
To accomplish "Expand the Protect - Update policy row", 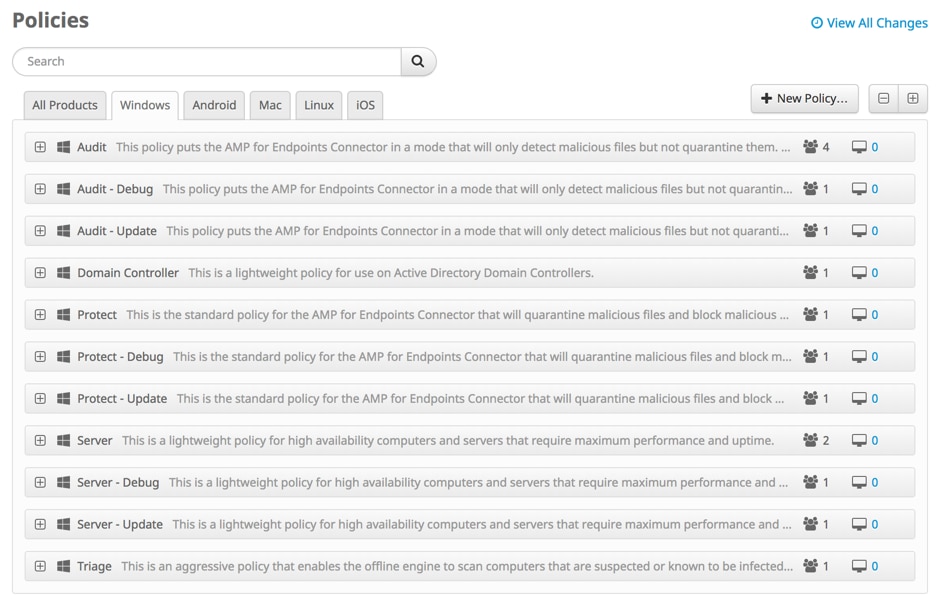I will (40, 399).
